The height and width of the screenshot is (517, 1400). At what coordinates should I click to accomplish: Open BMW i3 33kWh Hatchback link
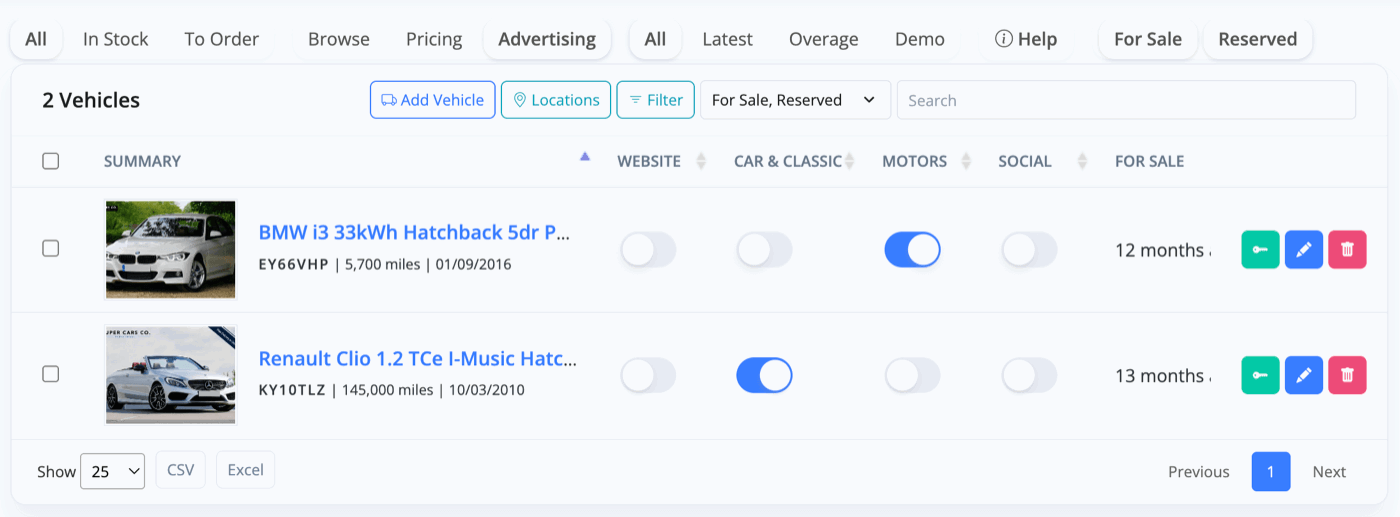click(x=415, y=232)
